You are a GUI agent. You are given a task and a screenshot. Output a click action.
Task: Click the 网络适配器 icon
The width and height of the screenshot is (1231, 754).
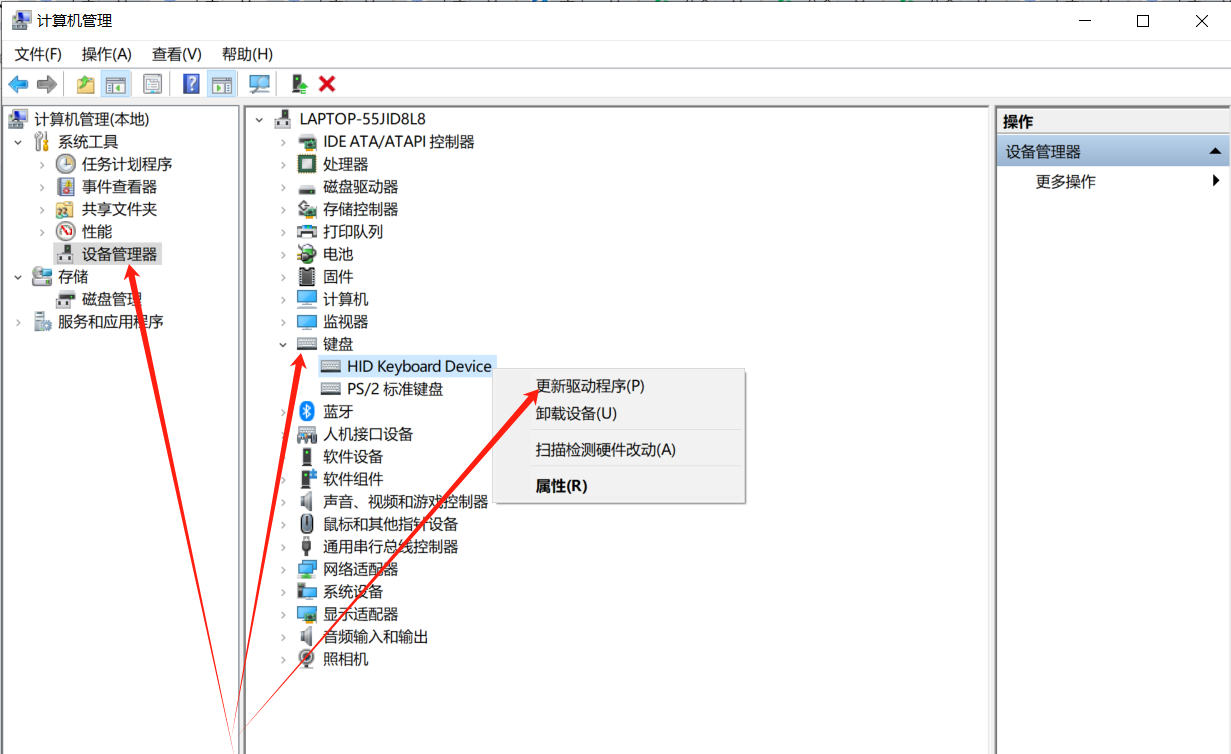(307, 569)
